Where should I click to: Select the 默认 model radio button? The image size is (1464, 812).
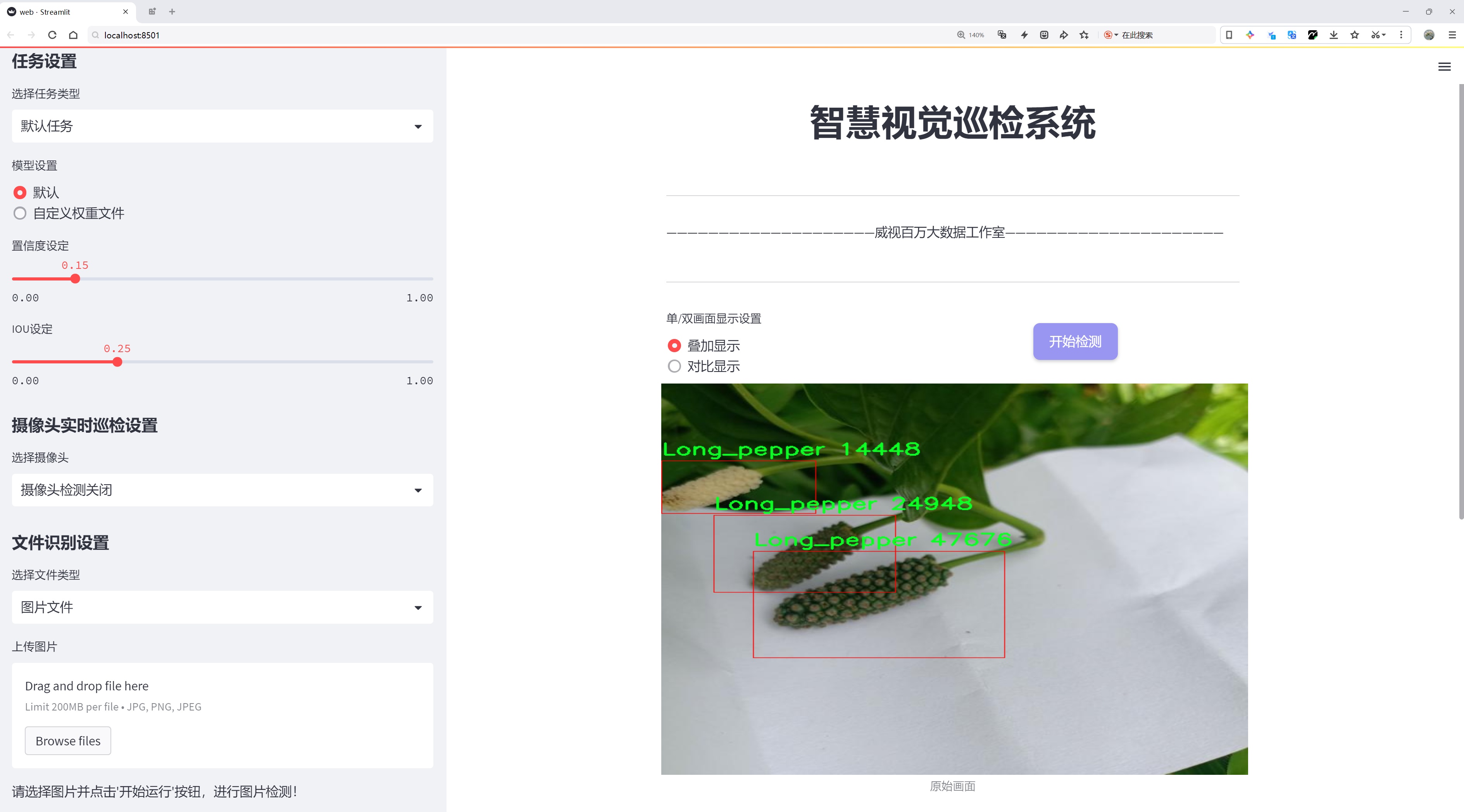click(20, 193)
